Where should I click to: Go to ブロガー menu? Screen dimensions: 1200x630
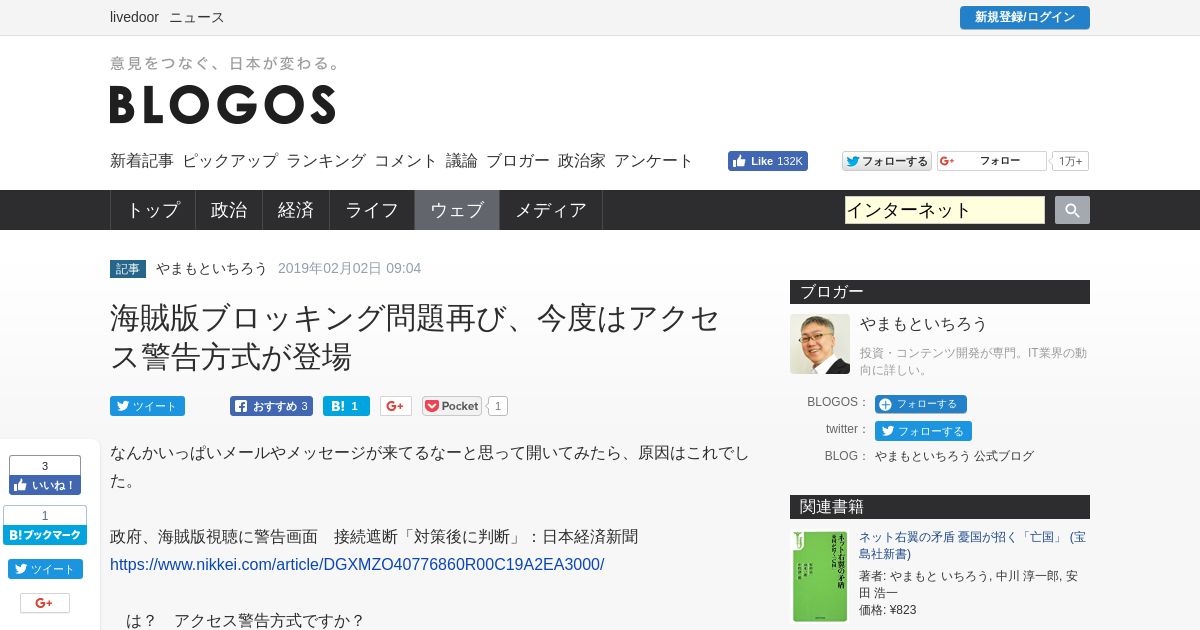point(518,161)
